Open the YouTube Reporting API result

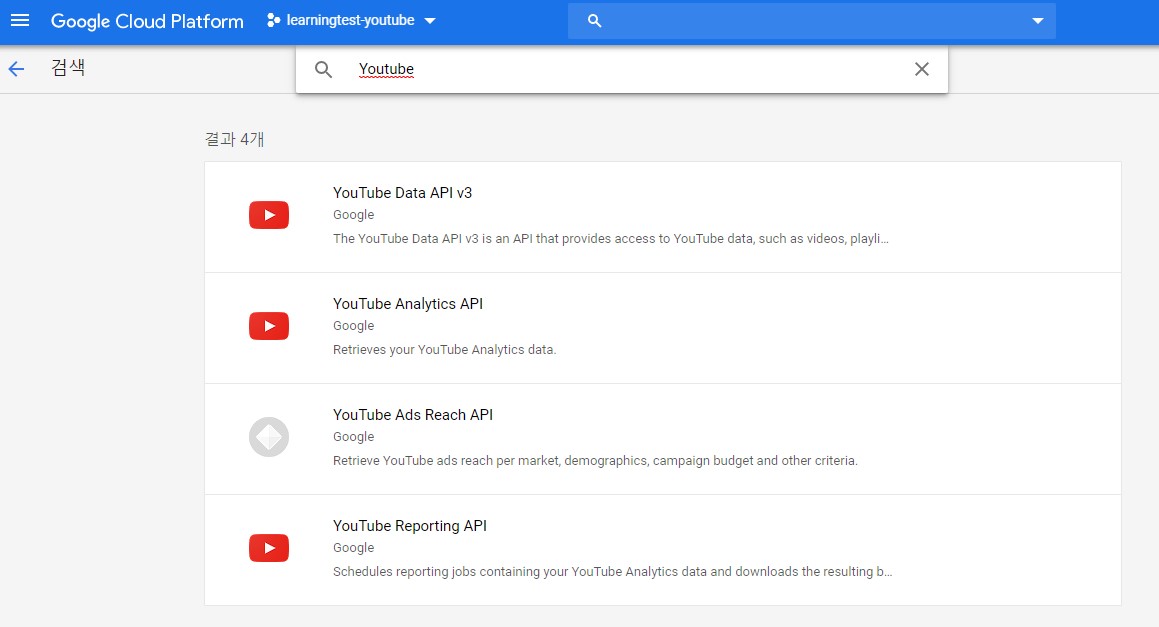[x=663, y=550]
